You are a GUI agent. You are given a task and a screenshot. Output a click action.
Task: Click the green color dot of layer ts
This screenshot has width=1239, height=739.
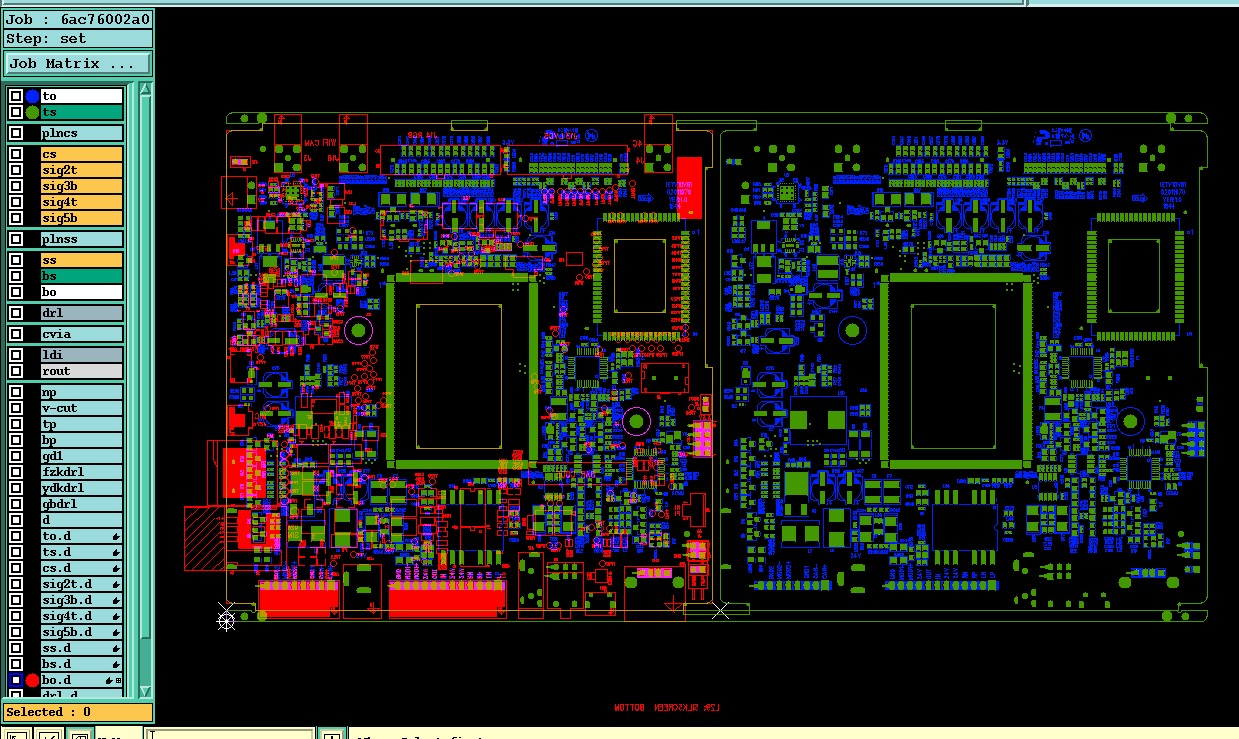32,112
